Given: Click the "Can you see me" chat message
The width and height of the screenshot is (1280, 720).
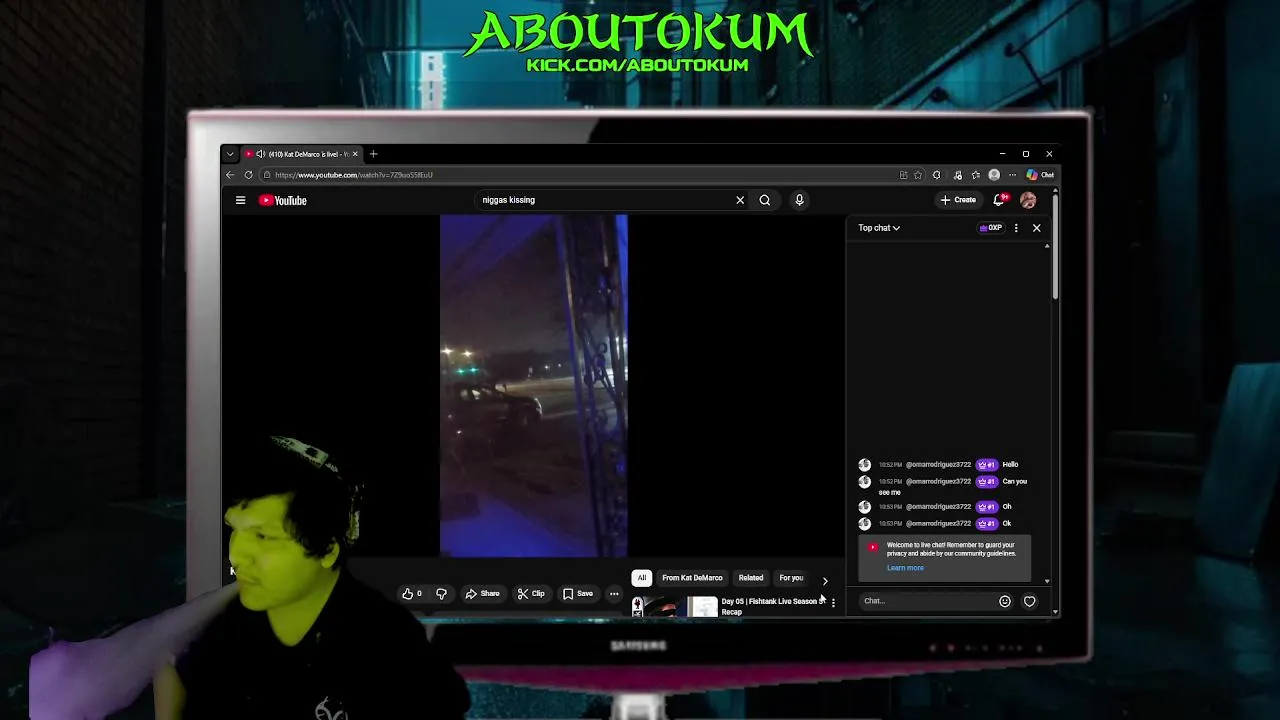Looking at the screenshot, I should [x=953, y=487].
